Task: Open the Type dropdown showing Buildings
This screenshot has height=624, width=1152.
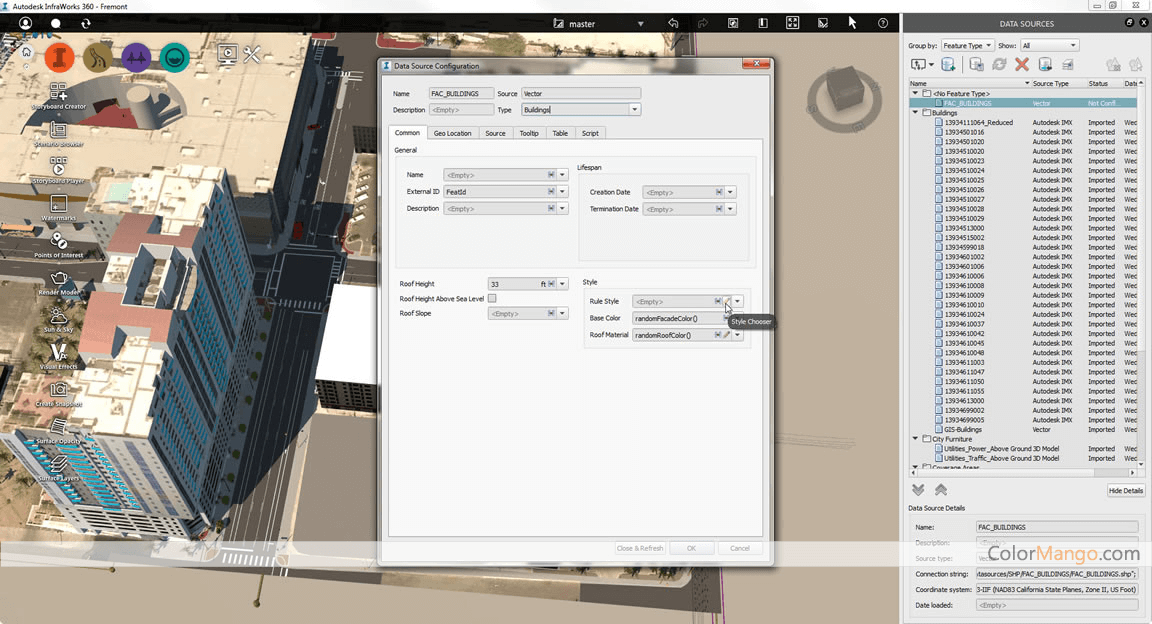Action: point(635,110)
